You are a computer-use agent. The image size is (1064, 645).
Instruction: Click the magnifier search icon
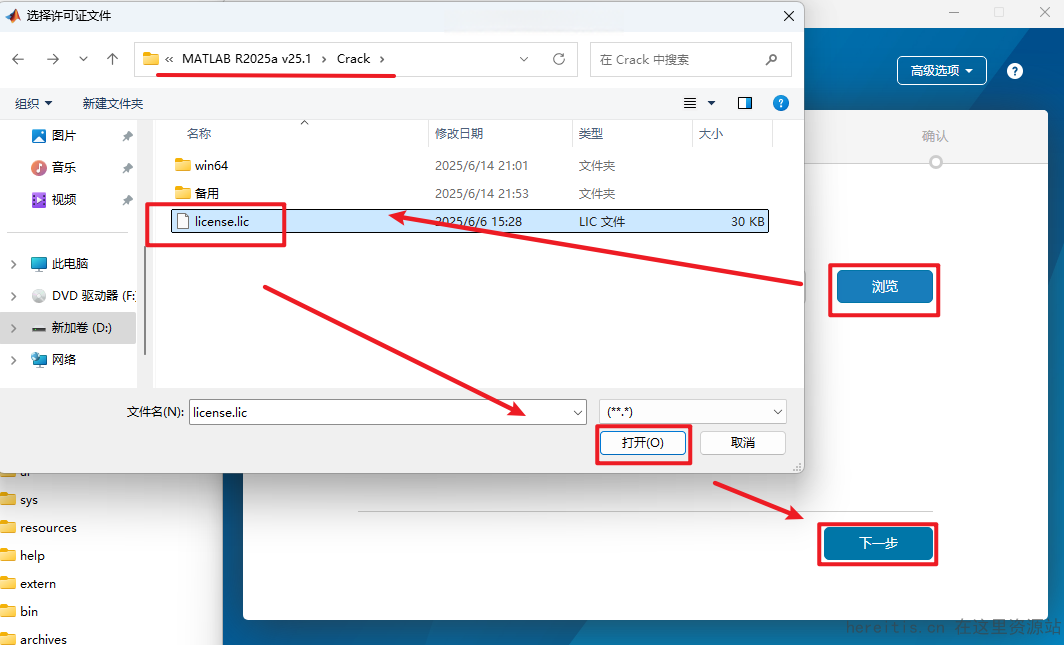coord(772,60)
